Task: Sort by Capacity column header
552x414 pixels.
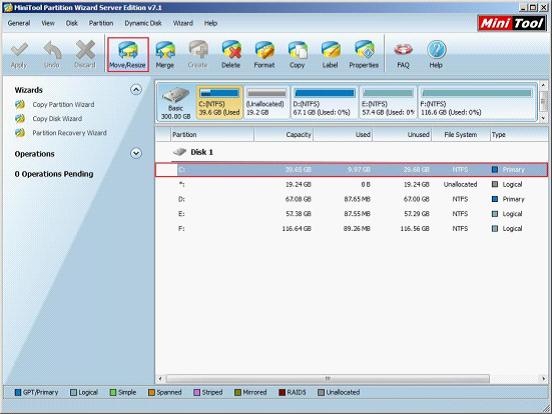Action: pyautogui.click(x=283, y=134)
